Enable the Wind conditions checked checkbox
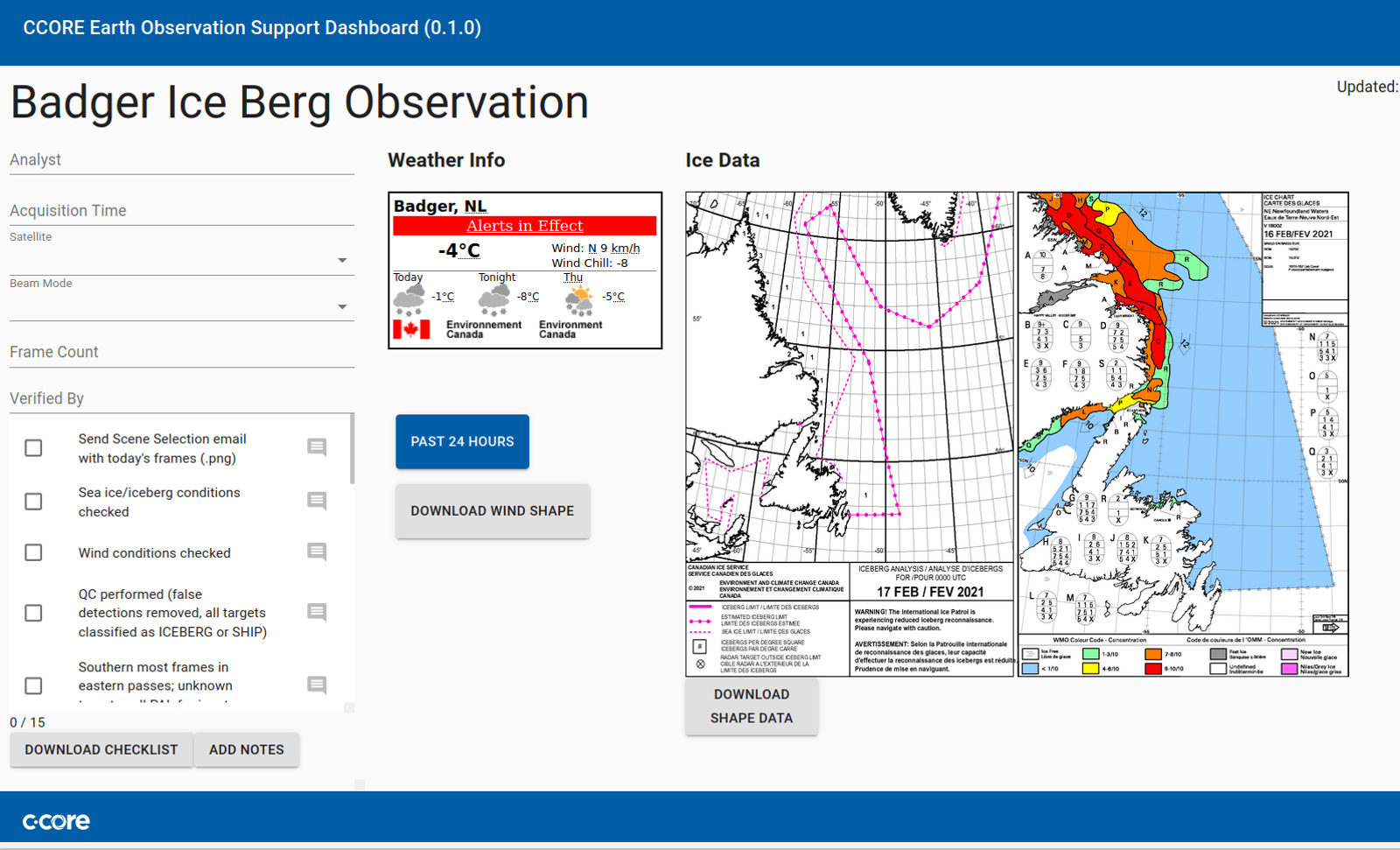This screenshot has width=1400, height=850. point(32,552)
